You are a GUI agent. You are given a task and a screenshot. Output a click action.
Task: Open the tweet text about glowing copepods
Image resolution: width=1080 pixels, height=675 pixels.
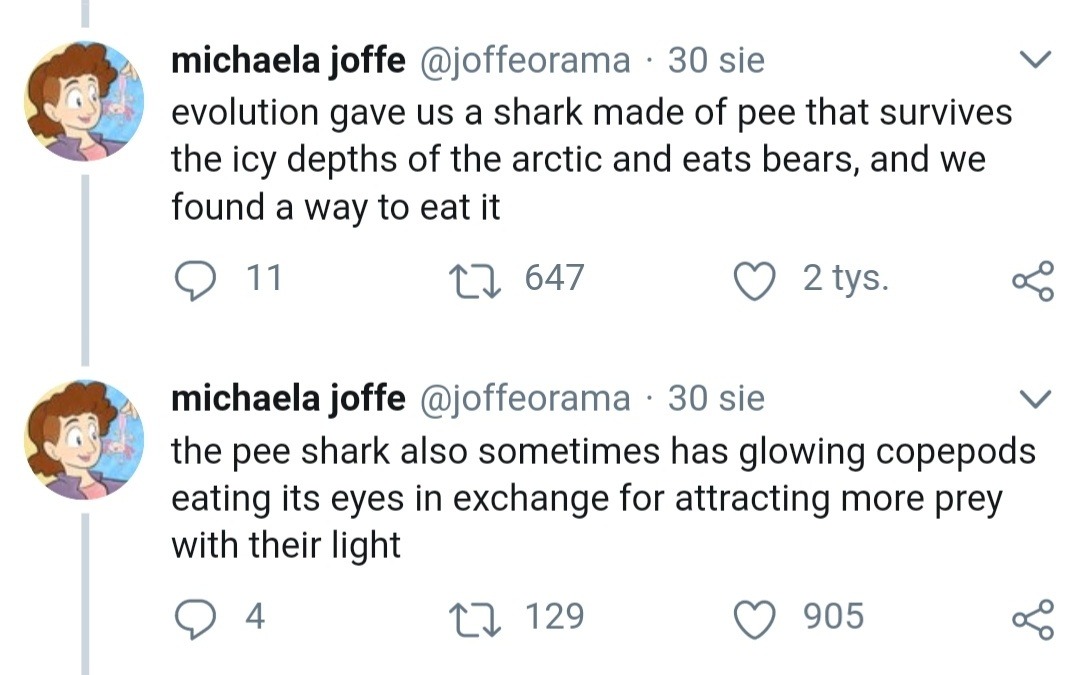coord(600,498)
